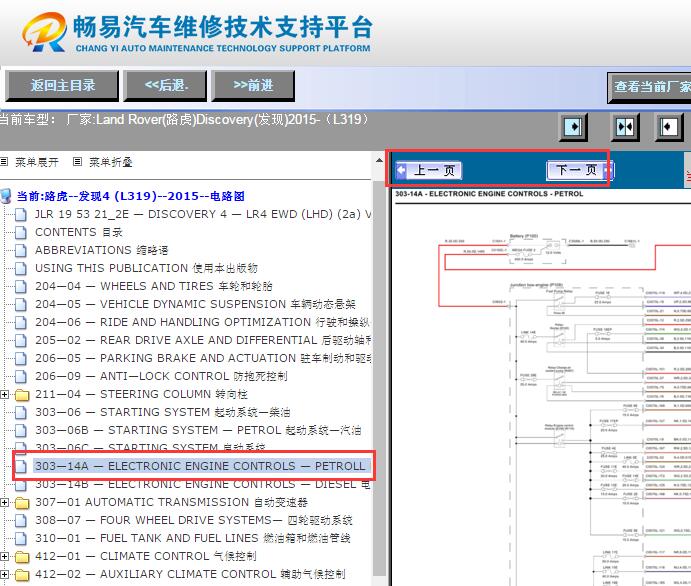Viewport: 691px width, 586px height.
Task: Open 303-14B ELECTRONIC ENGINE CONTROLS DIESEL
Action: click(x=203, y=484)
